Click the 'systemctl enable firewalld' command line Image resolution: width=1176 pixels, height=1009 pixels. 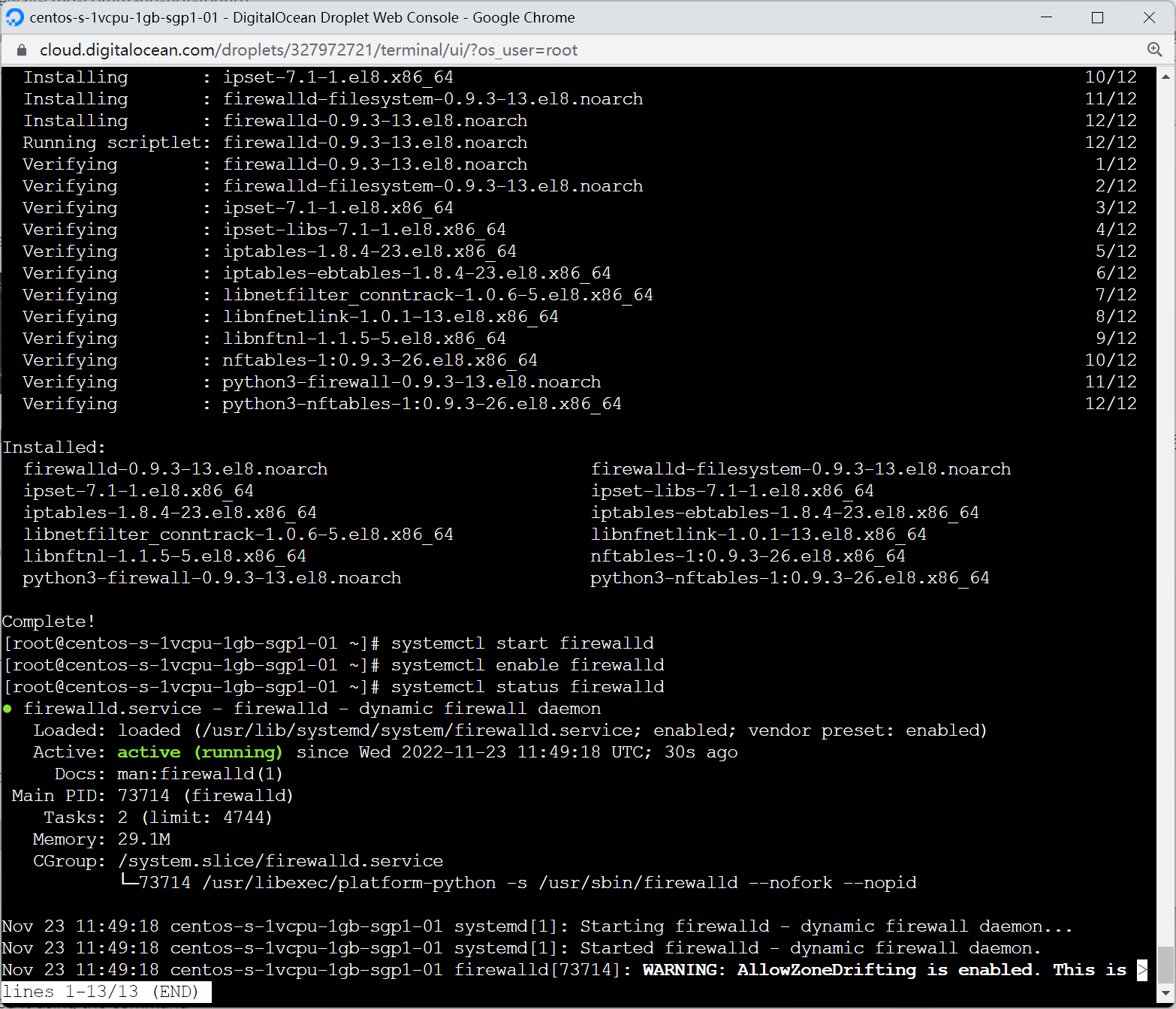click(x=527, y=665)
